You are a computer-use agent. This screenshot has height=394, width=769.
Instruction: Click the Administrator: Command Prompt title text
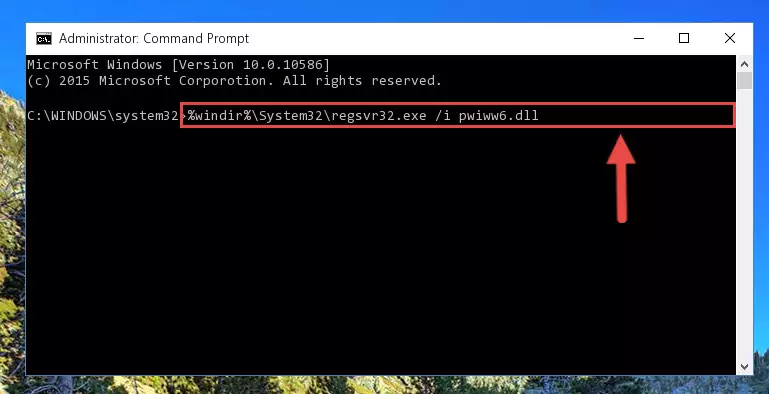(154, 38)
